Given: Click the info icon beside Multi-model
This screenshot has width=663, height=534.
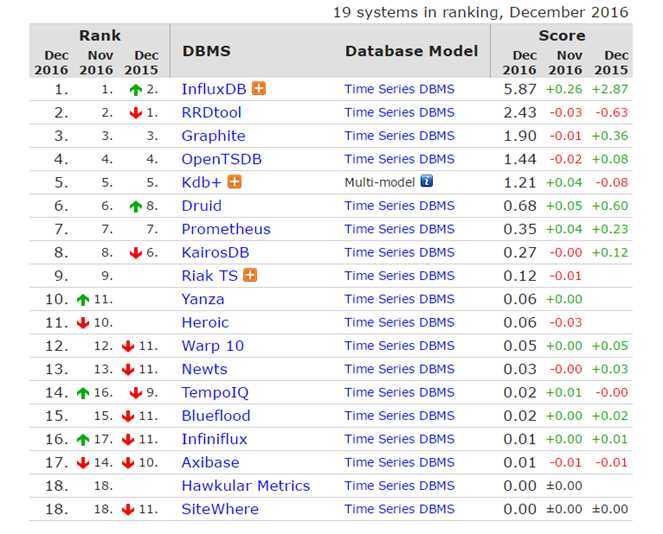Looking at the screenshot, I should (427, 181).
